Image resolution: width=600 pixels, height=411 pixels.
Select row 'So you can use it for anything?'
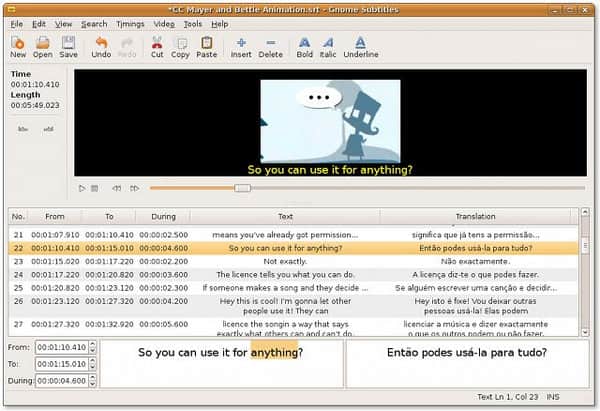coord(293,248)
